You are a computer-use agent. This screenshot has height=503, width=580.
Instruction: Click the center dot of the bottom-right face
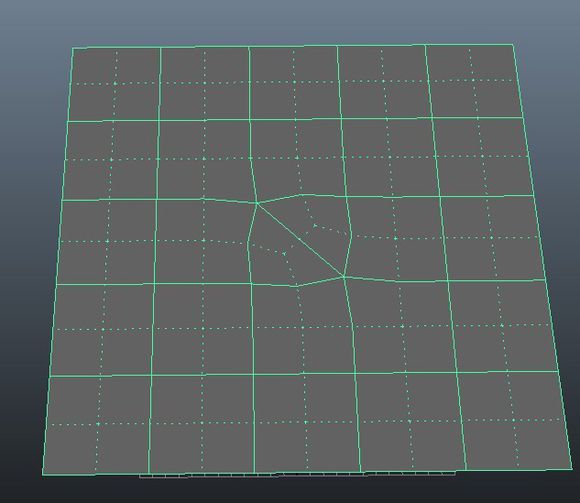[514, 420]
